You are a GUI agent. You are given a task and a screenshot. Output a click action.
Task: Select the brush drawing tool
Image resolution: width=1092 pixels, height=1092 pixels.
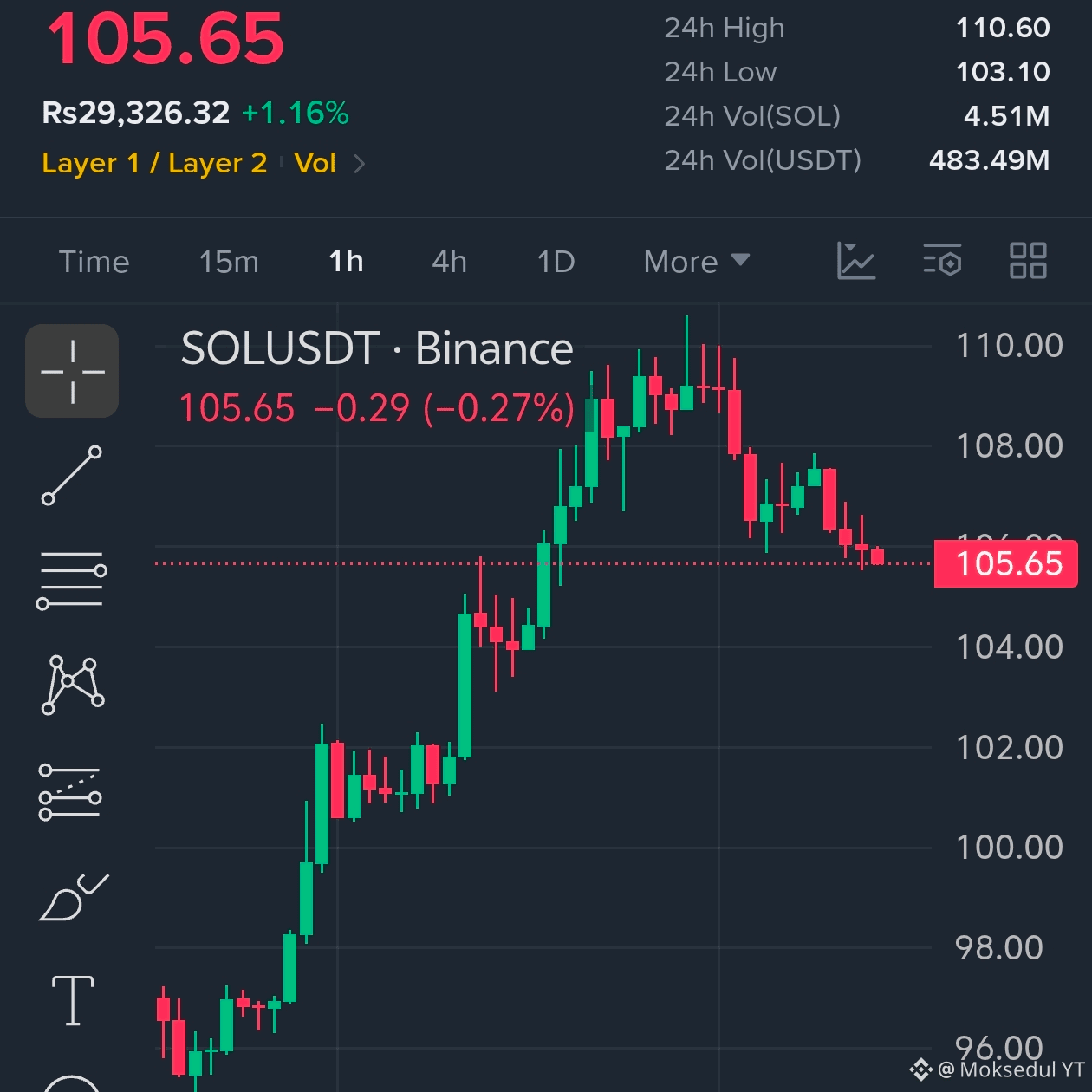click(x=74, y=898)
